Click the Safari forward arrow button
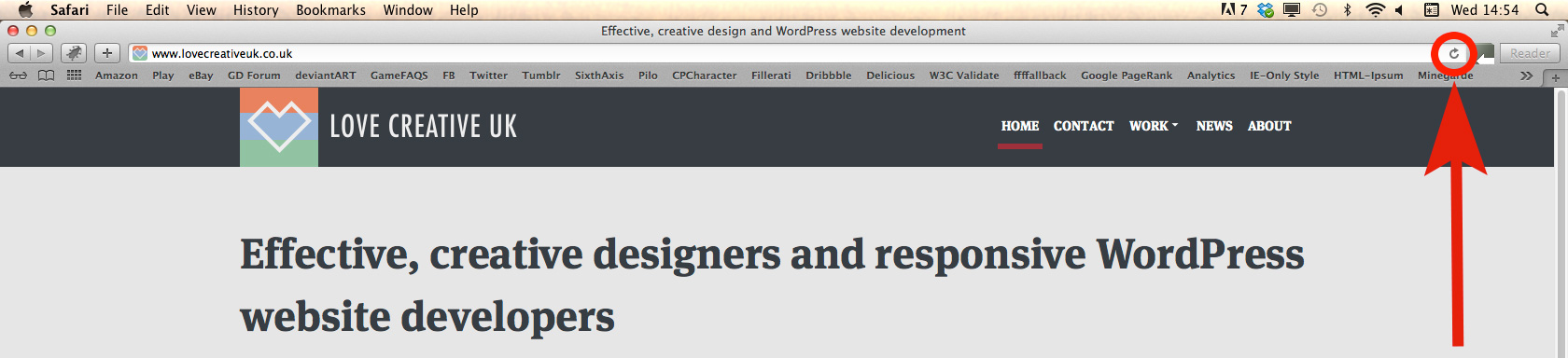Screen dimensions: 1568x358 42,53
